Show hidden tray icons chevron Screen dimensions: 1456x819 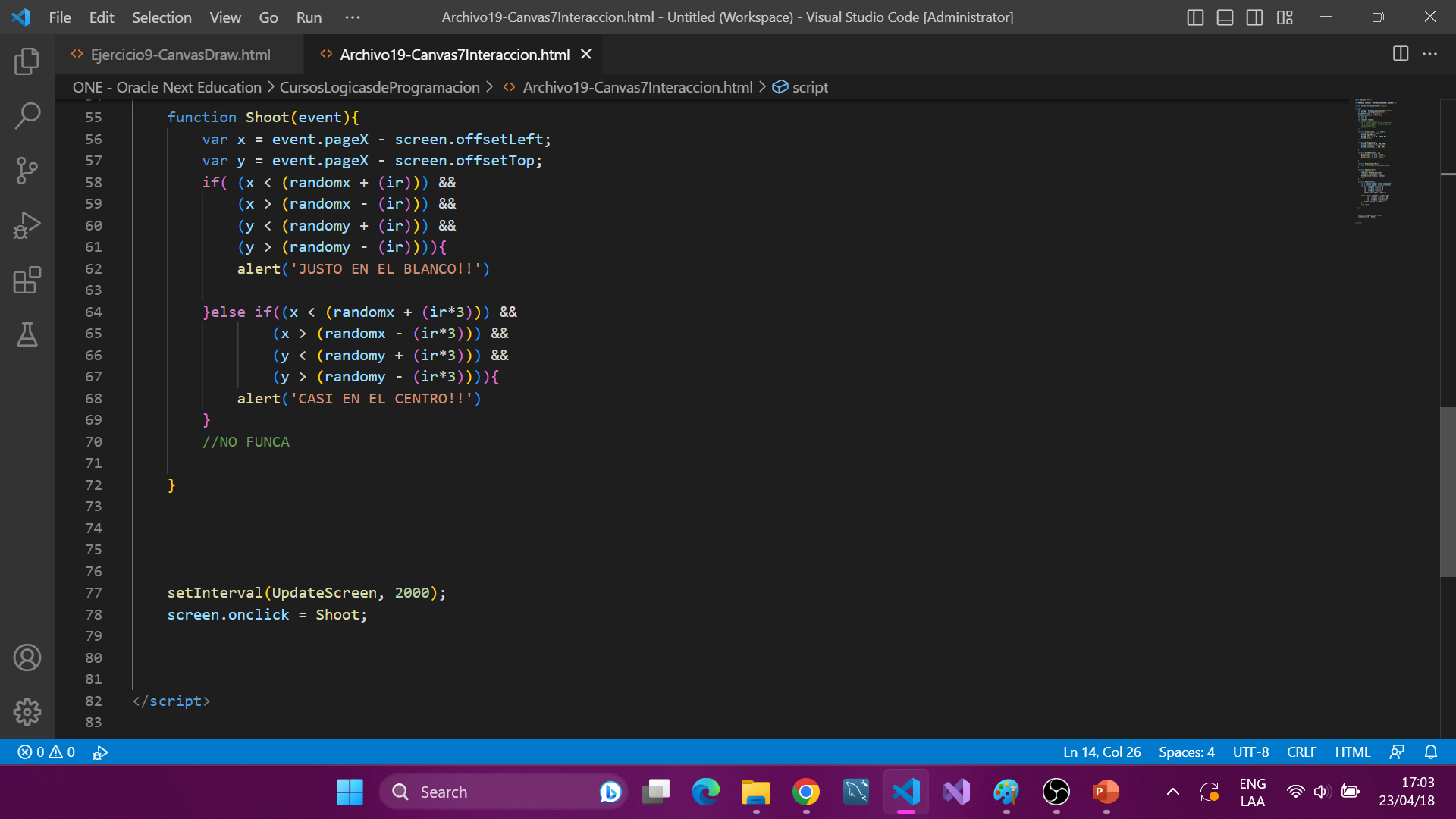click(x=1172, y=792)
